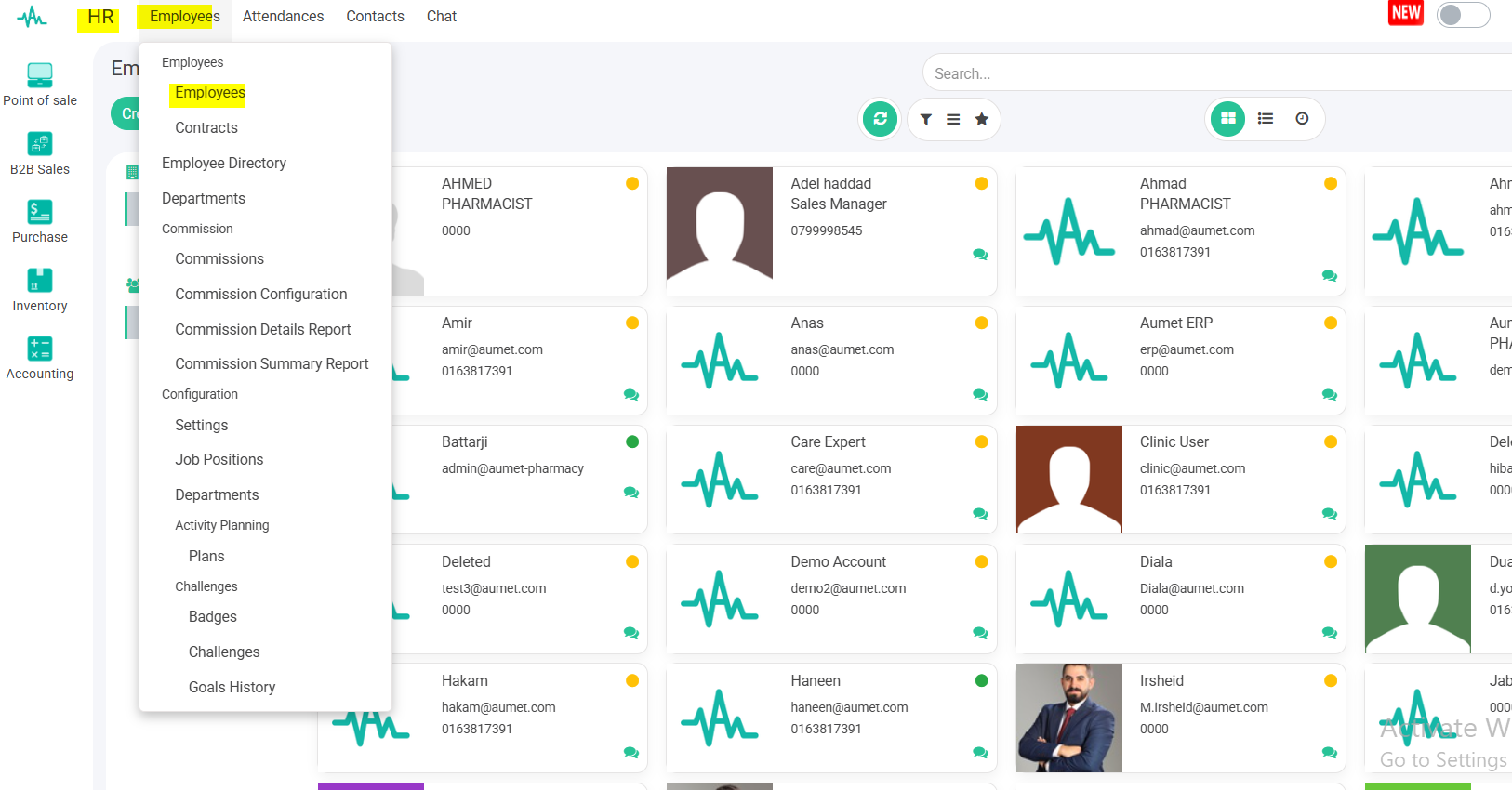This screenshot has height=790, width=1512.
Task: Open the Attendances menu
Action: [284, 17]
